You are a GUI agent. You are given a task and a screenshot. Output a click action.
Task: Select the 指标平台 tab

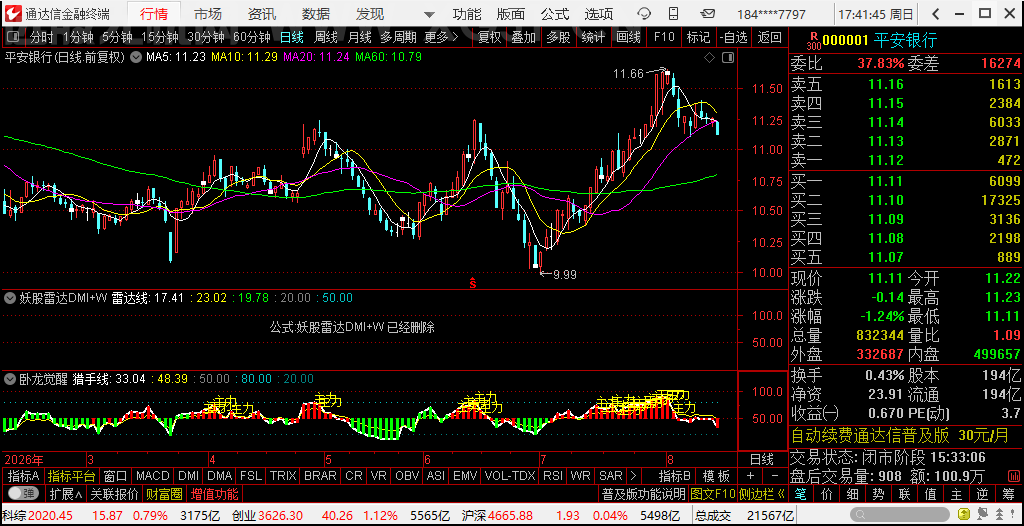(x=72, y=476)
